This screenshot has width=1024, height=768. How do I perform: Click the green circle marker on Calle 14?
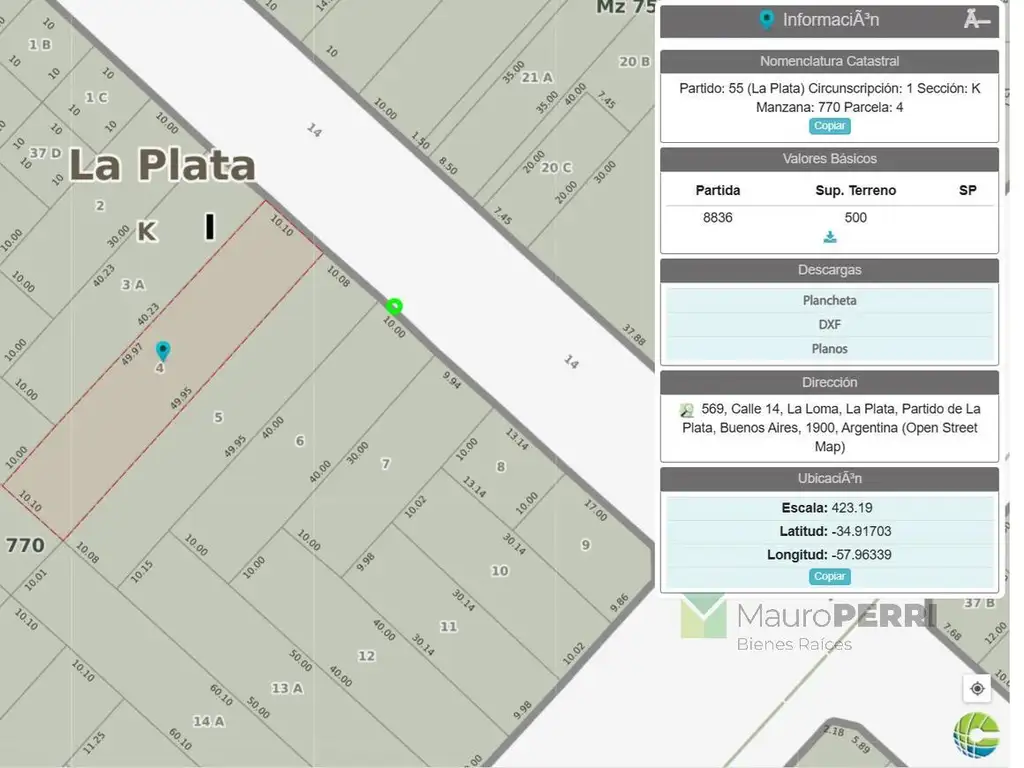(x=394, y=306)
